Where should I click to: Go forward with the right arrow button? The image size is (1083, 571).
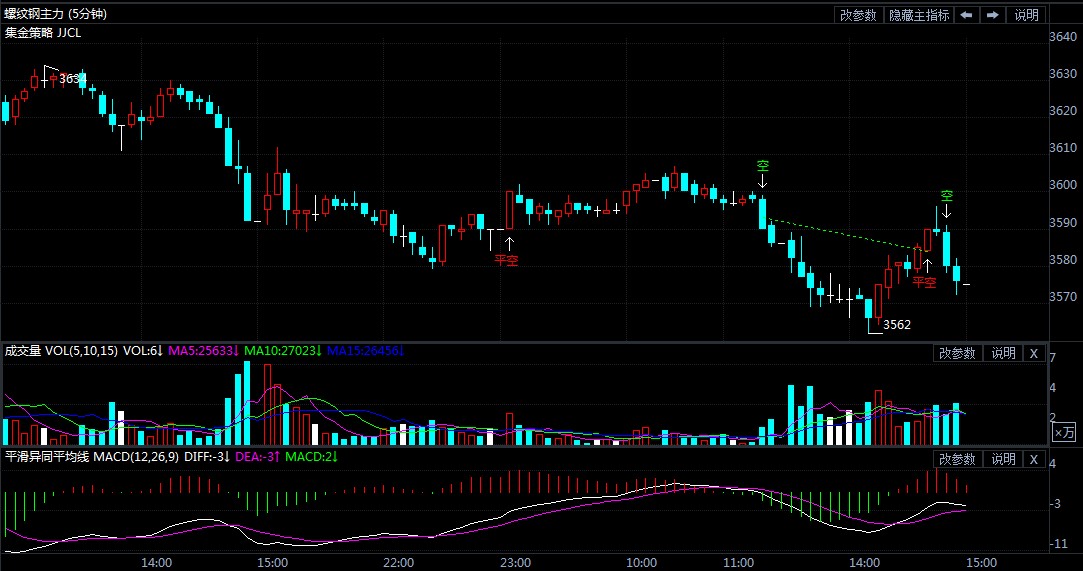[993, 14]
